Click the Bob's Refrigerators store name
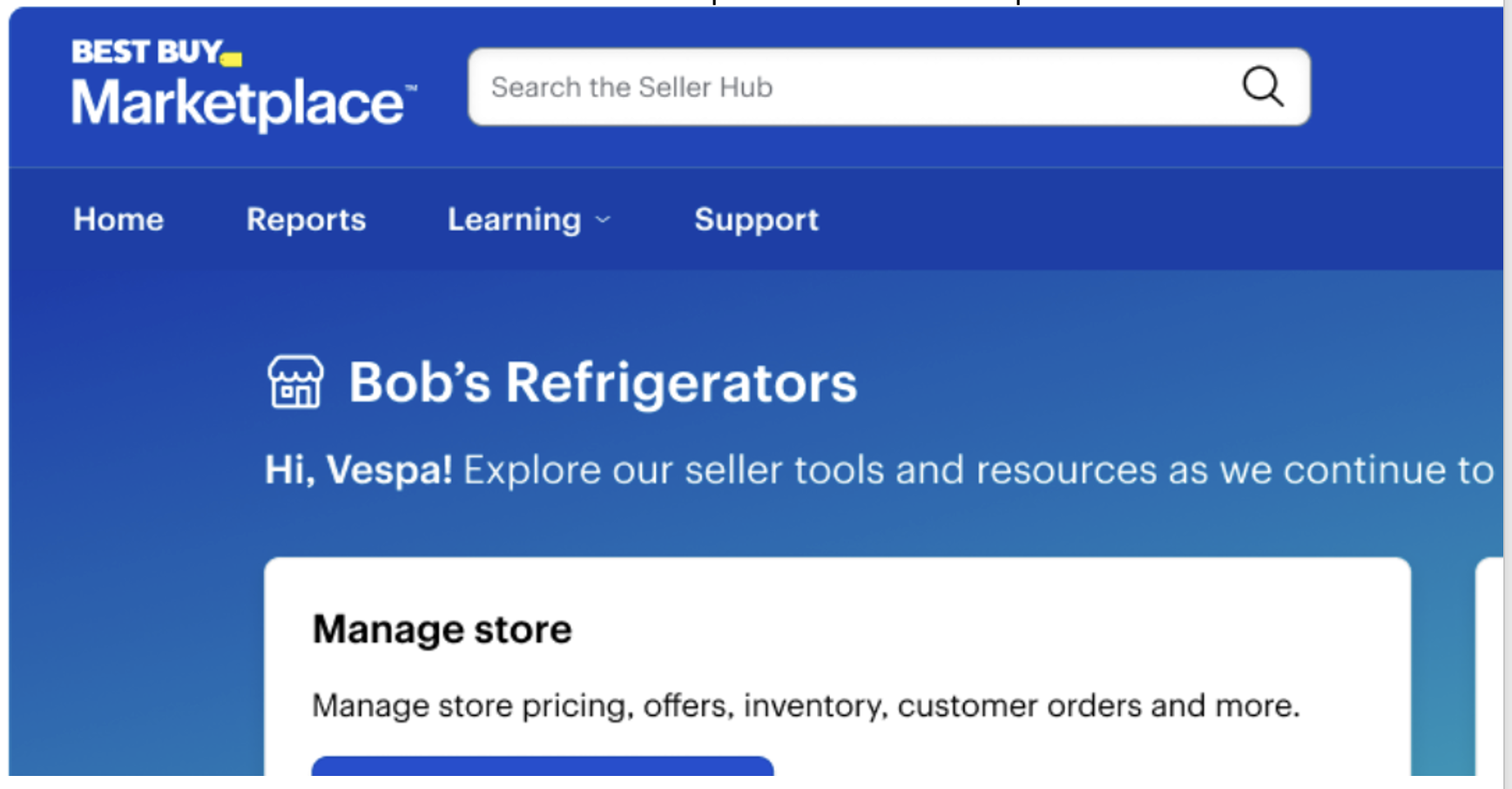 coord(603,383)
